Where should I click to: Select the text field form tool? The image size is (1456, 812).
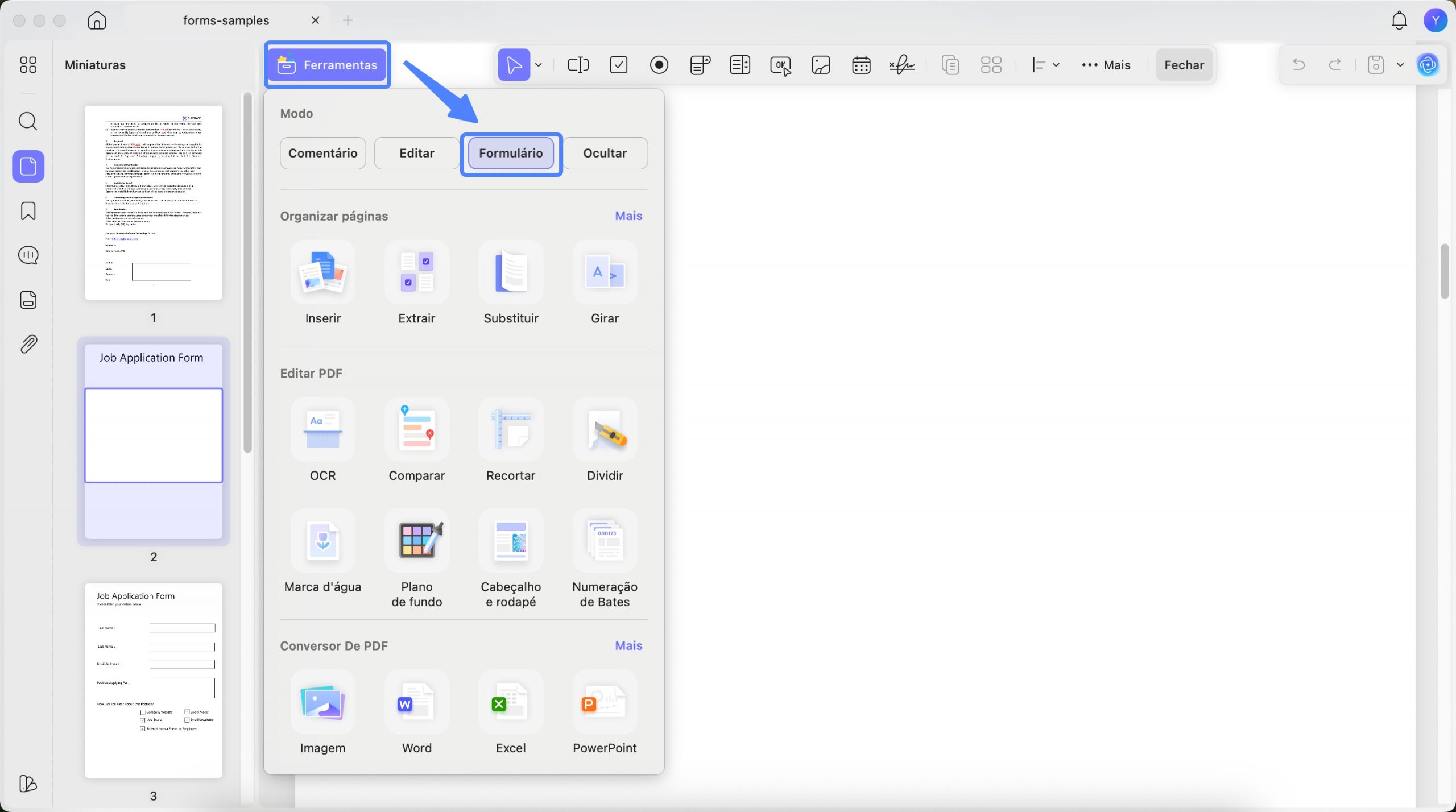click(x=578, y=65)
